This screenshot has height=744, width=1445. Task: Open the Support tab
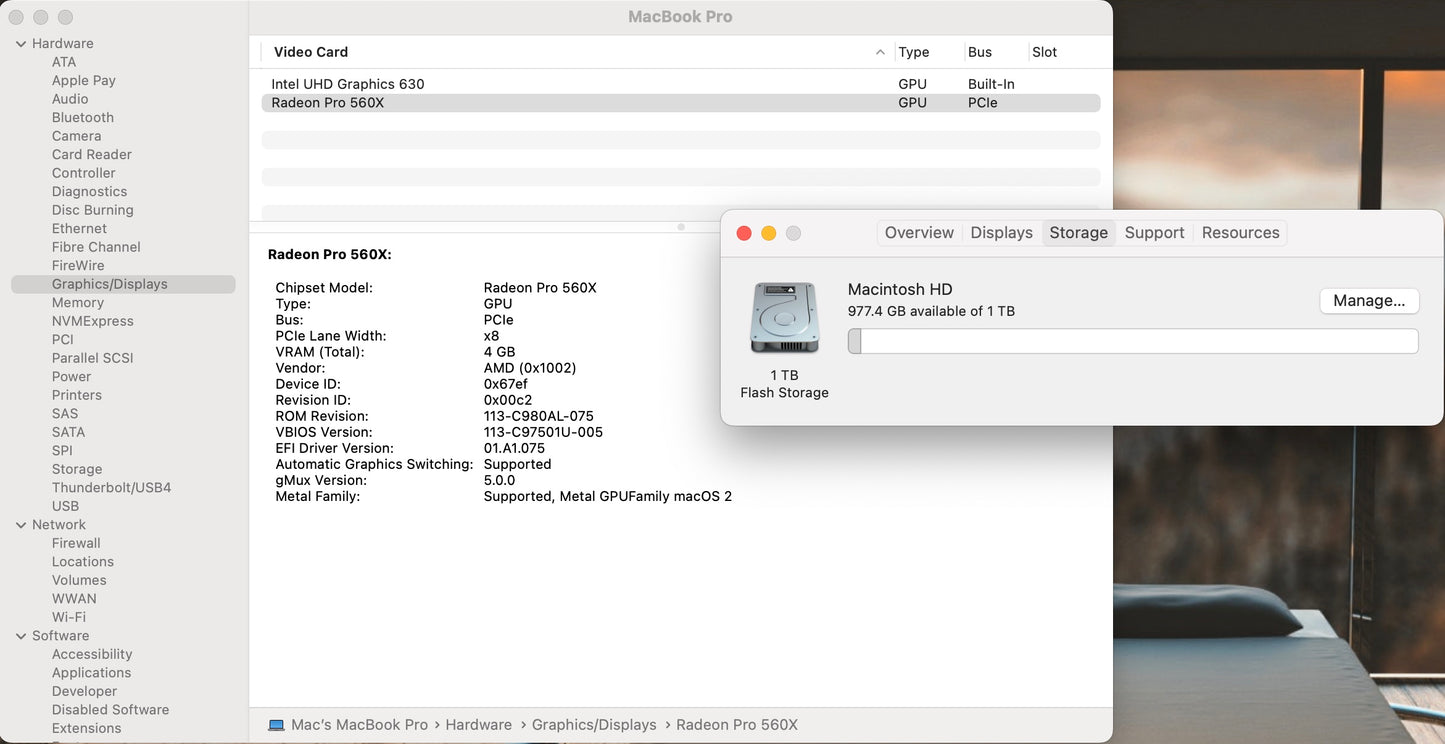(1154, 232)
